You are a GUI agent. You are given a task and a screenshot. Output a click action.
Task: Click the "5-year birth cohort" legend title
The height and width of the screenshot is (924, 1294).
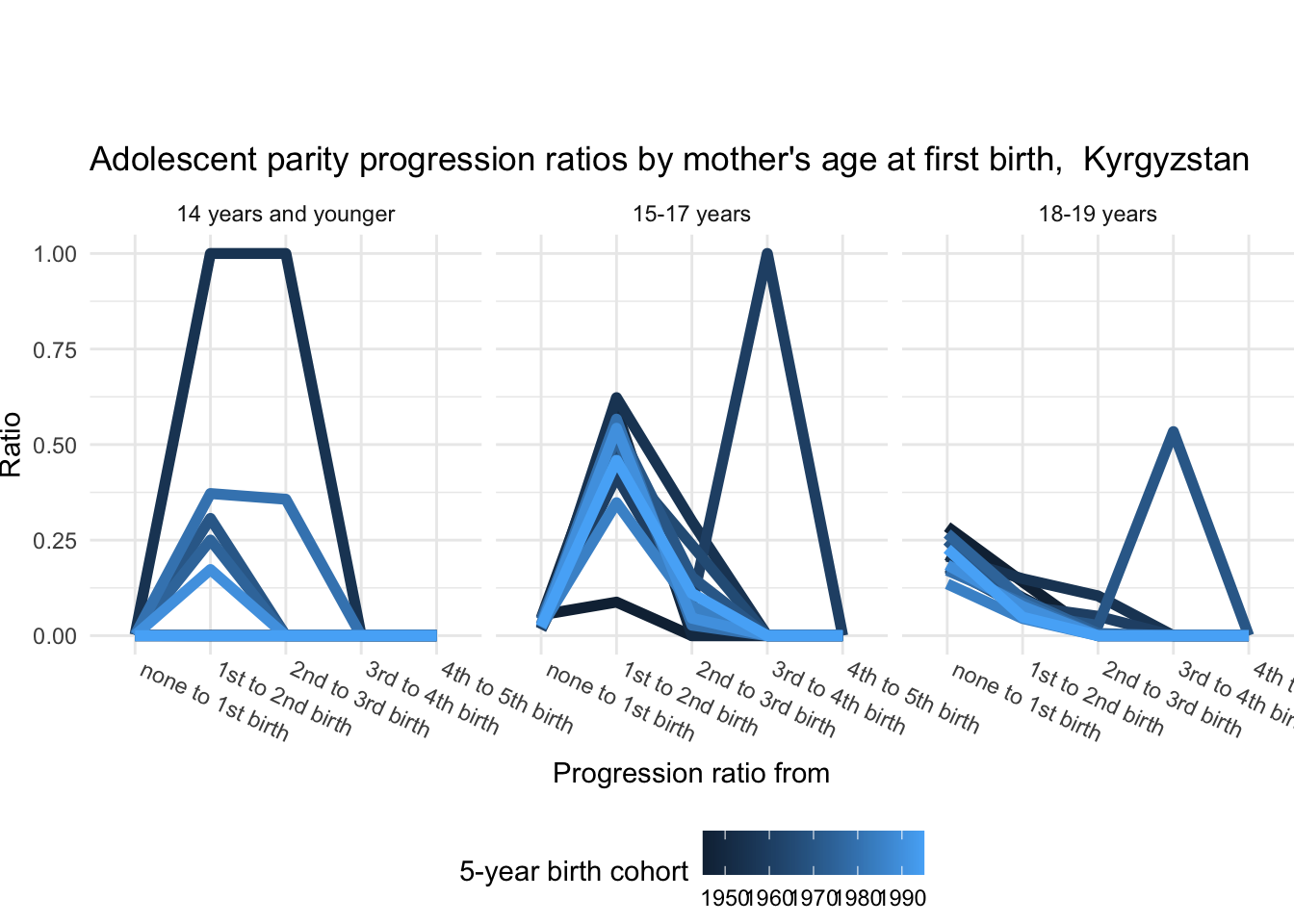(x=574, y=872)
